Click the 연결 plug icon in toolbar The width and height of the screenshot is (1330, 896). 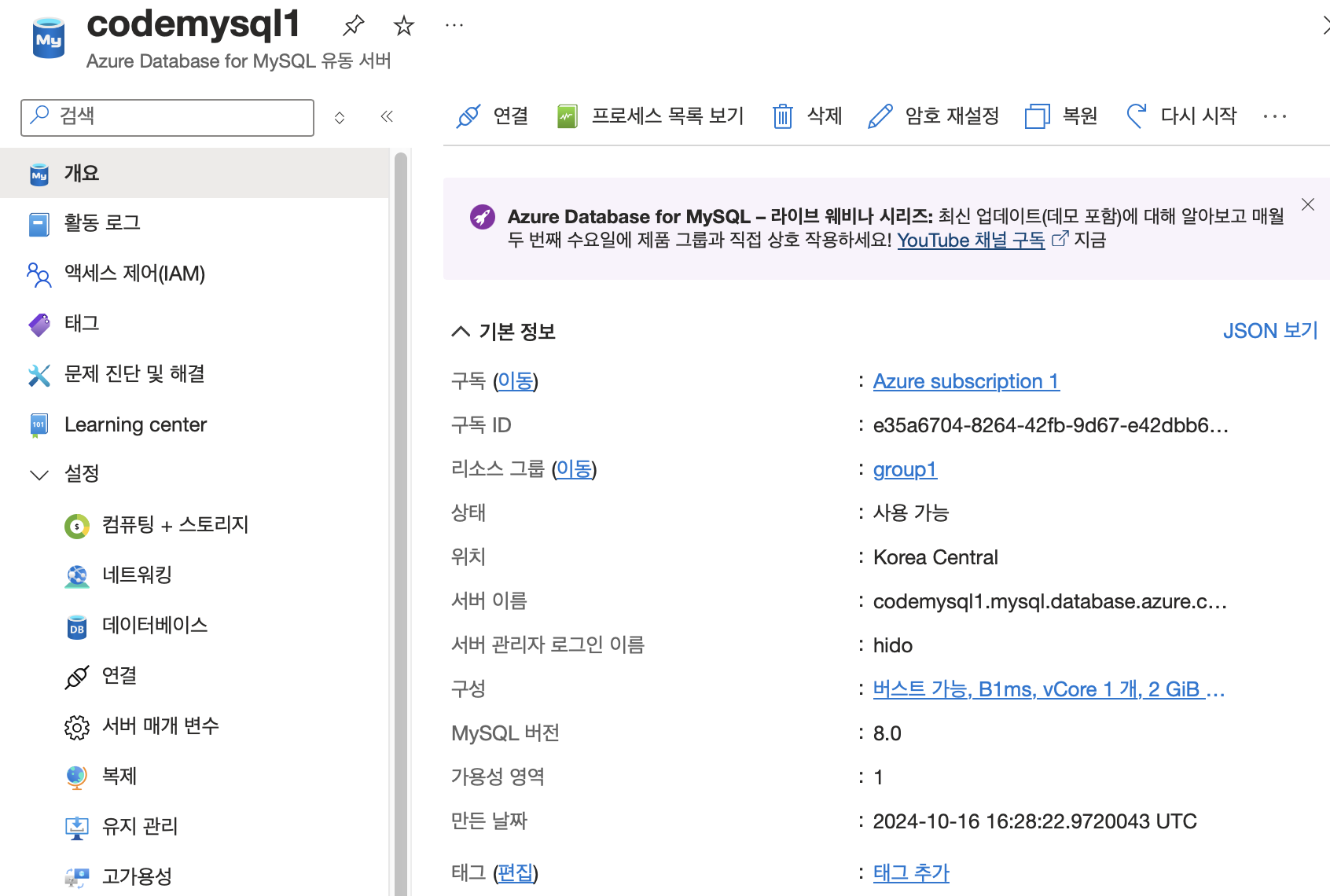(x=468, y=116)
